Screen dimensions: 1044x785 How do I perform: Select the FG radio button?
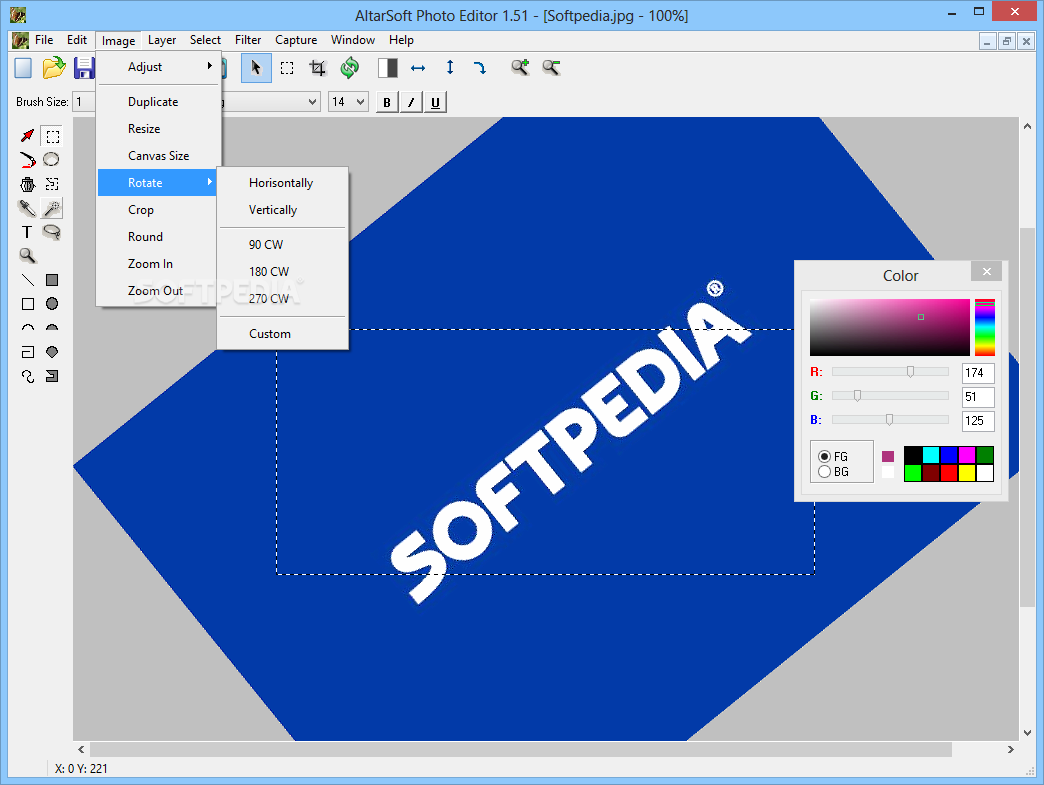[x=824, y=457]
